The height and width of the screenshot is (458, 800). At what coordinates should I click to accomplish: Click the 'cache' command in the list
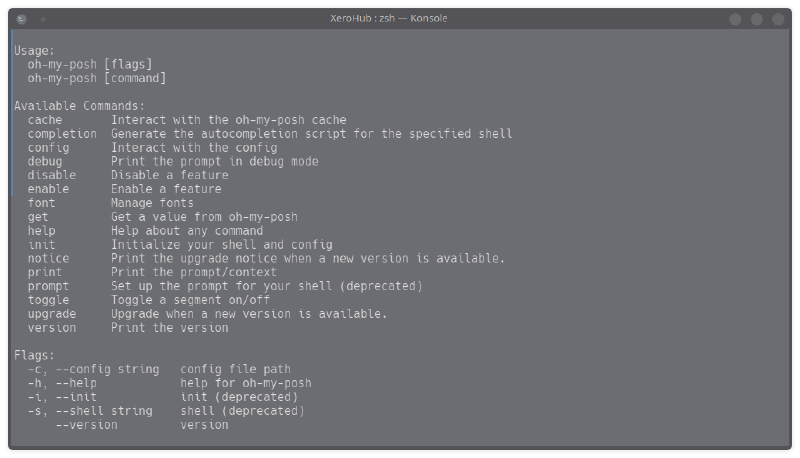click(x=45, y=120)
